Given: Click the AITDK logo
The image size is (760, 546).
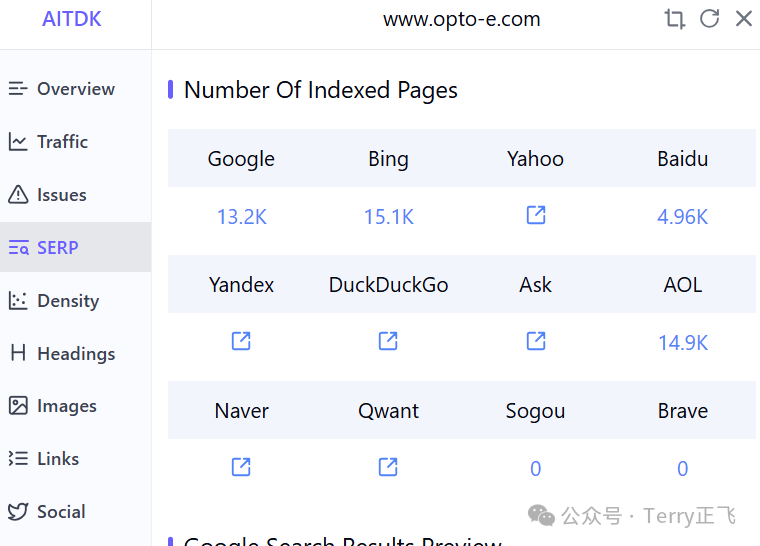Looking at the screenshot, I should 71,19.
